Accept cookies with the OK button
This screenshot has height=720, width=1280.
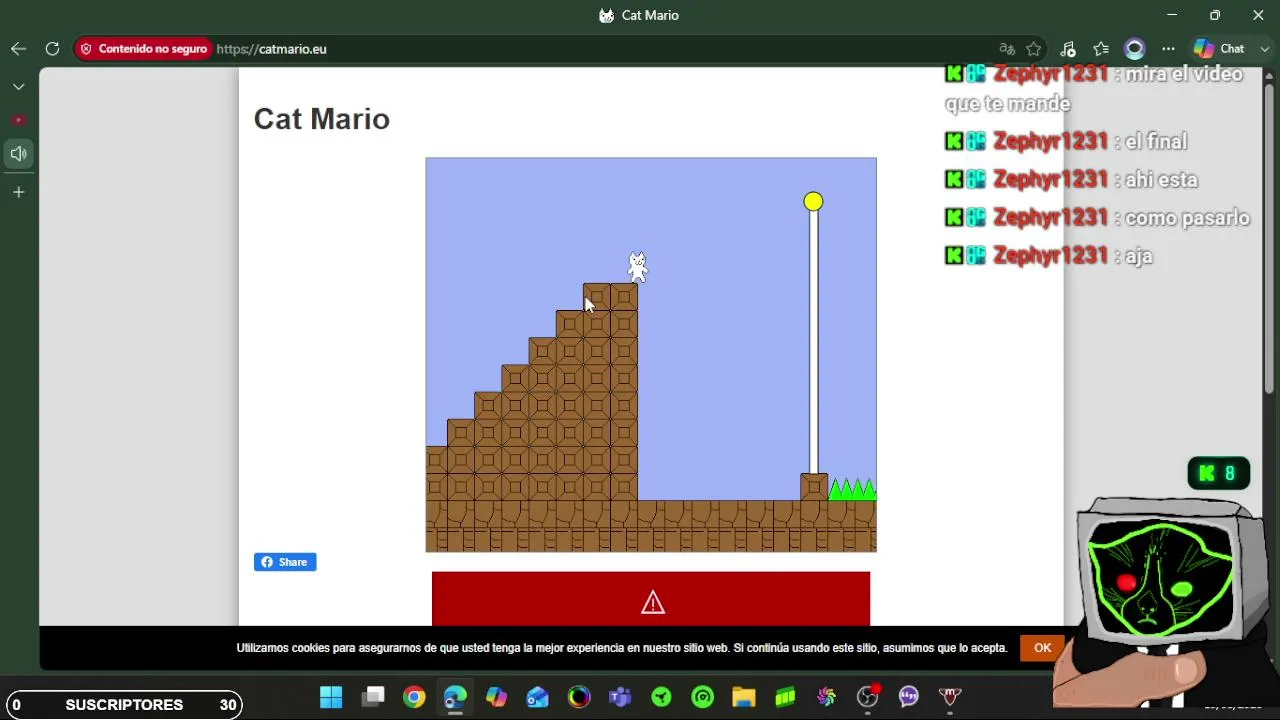(1042, 648)
